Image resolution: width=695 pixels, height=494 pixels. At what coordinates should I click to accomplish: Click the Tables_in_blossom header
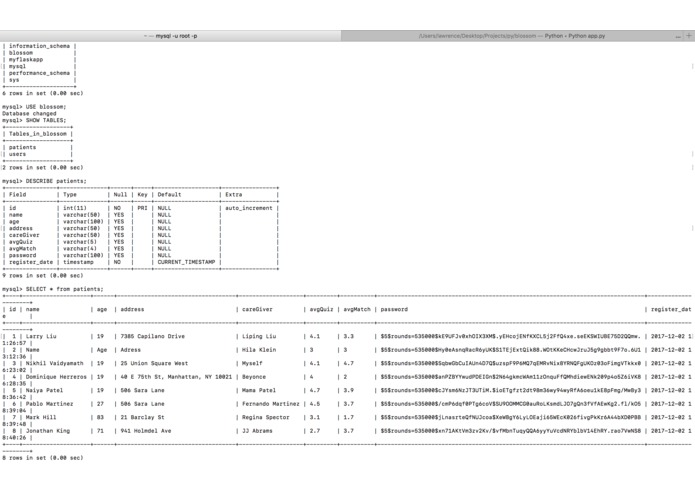(38, 134)
